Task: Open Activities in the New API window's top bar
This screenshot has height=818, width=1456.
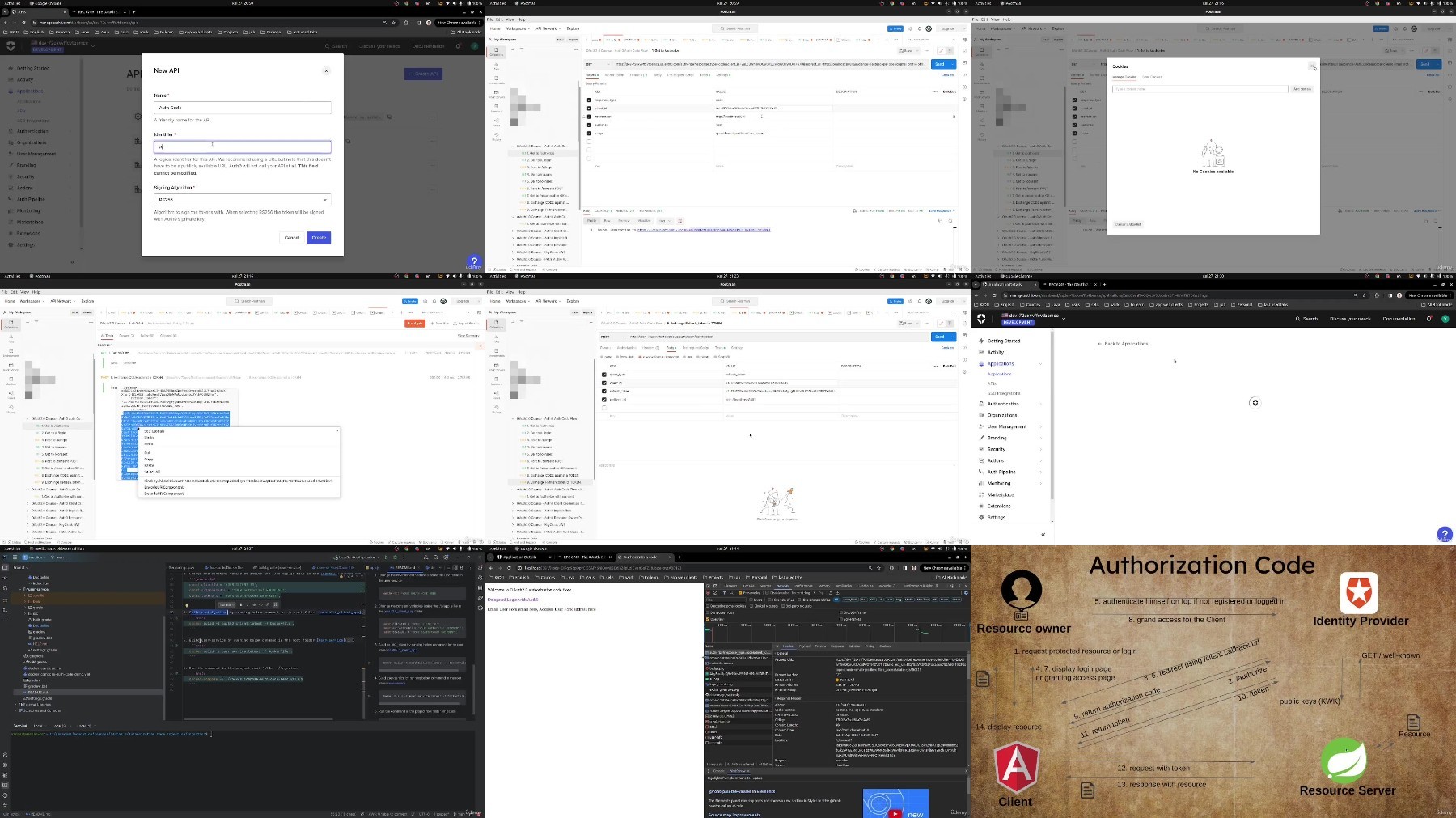Action: pyautogui.click(x=13, y=3)
